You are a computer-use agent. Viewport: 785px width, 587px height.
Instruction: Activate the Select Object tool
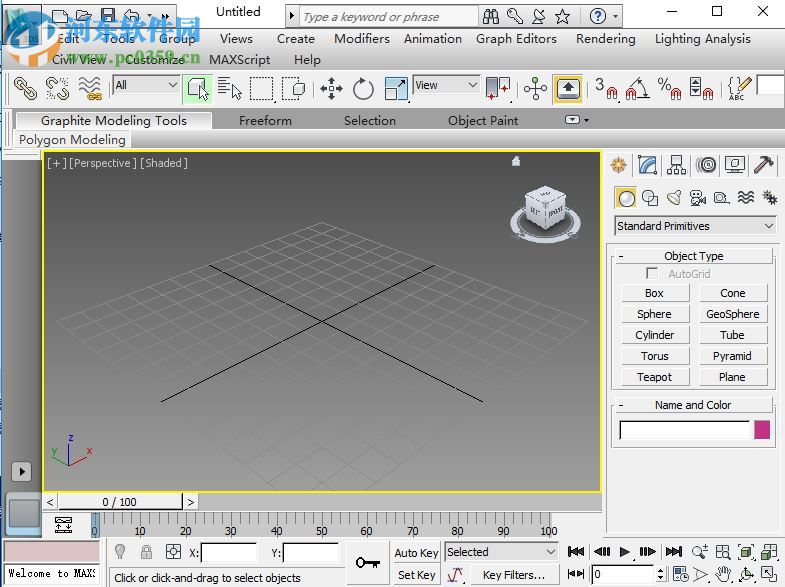198,89
